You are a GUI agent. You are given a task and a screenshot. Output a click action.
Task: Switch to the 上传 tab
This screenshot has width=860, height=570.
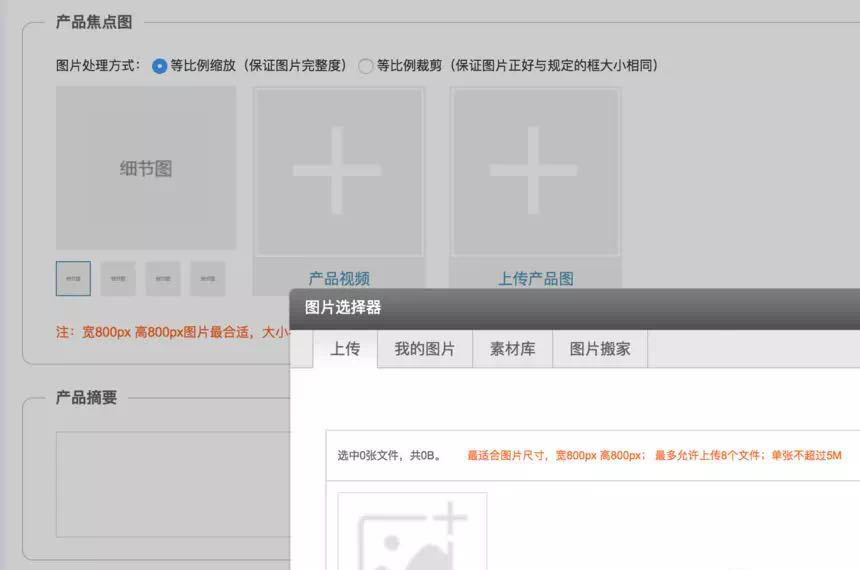(345, 349)
